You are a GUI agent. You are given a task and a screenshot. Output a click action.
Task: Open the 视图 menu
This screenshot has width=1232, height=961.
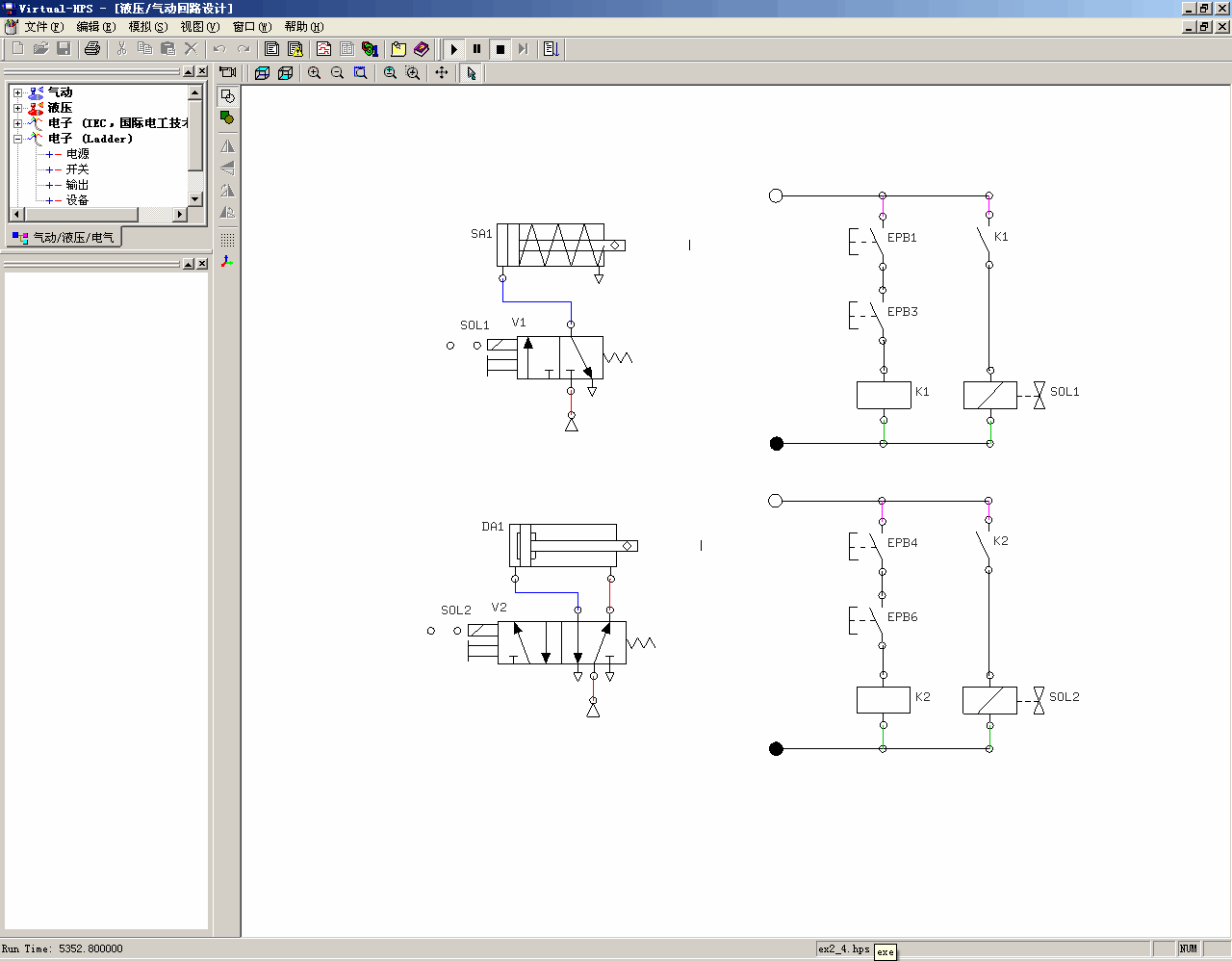tap(199, 27)
